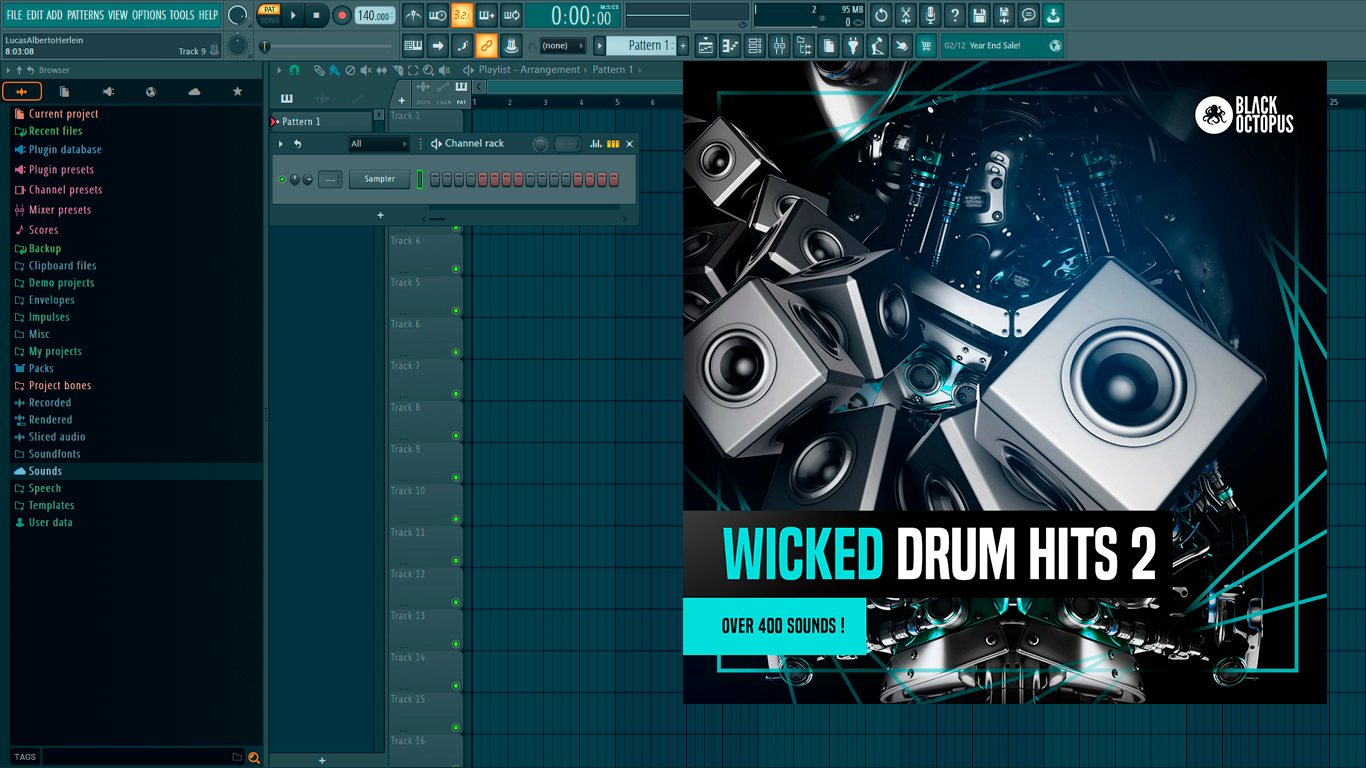Expand the Channel presets folder

tap(65, 190)
